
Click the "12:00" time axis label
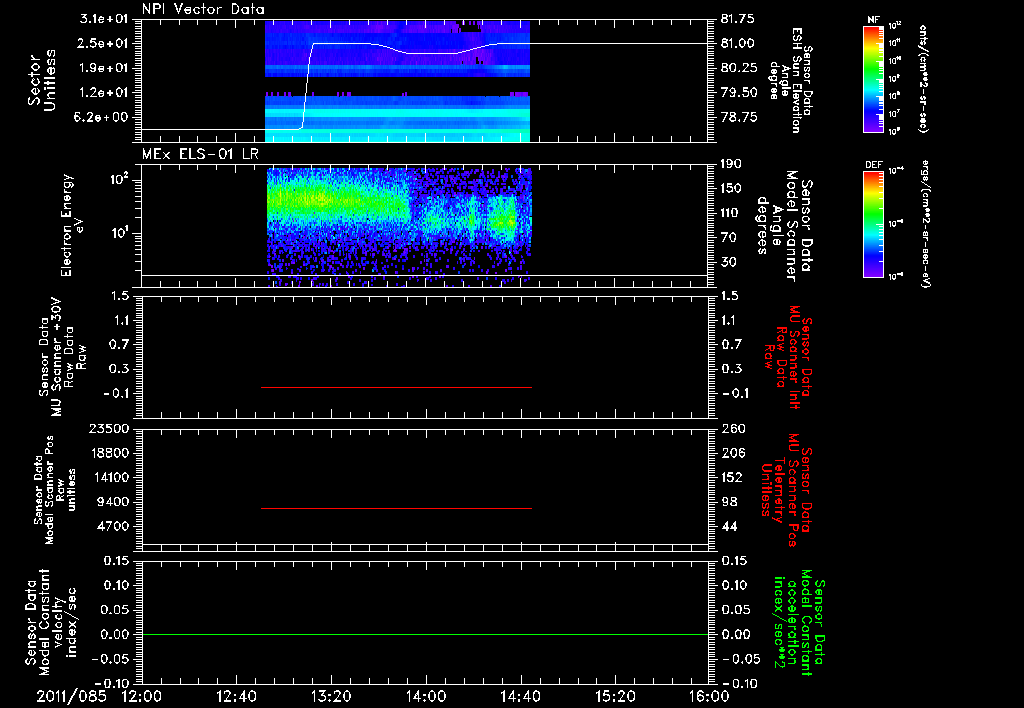pyautogui.click(x=142, y=696)
